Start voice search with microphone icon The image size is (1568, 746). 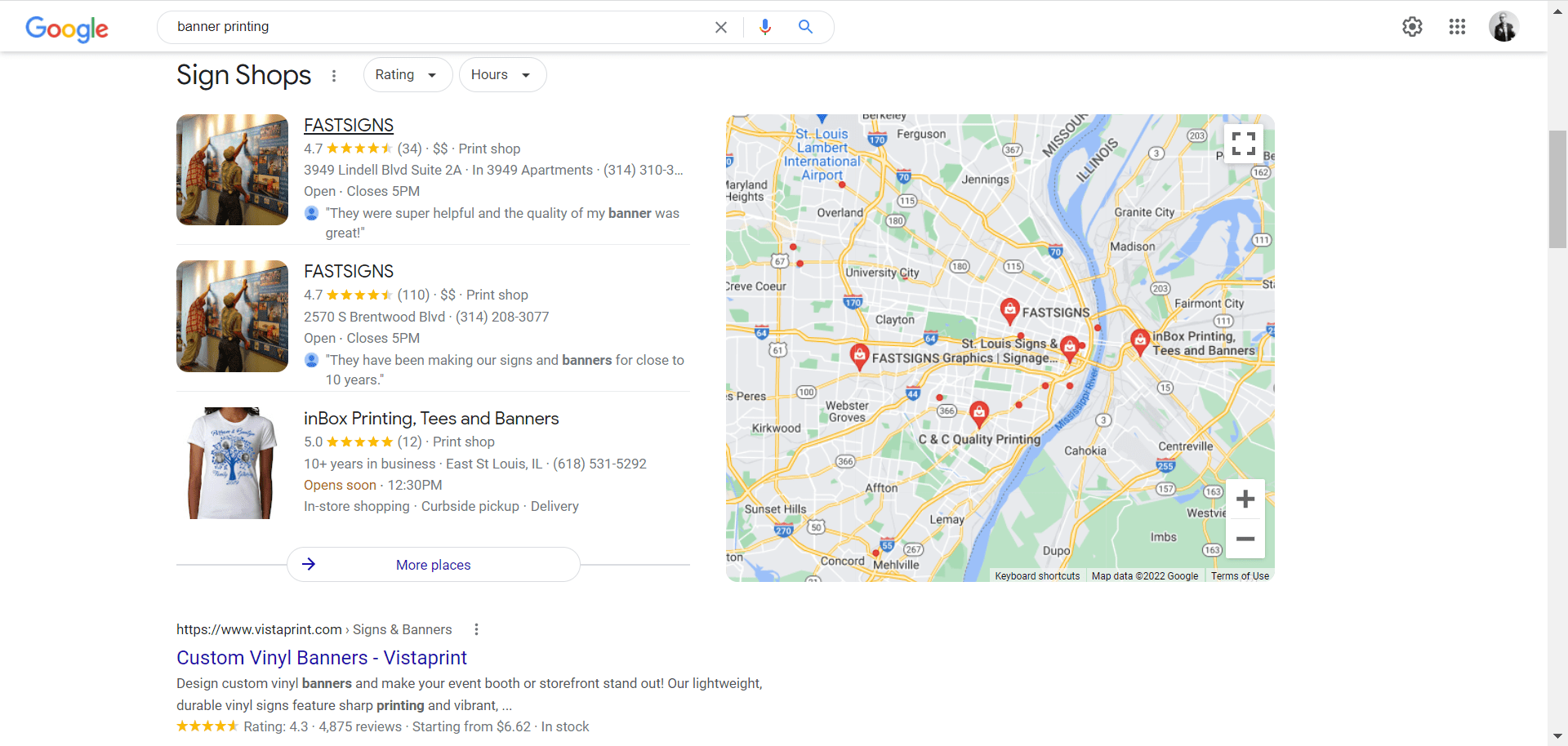(765, 27)
